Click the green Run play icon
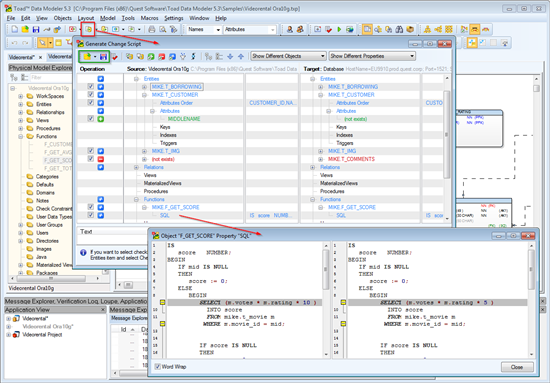The image size is (550, 383). click(339, 29)
